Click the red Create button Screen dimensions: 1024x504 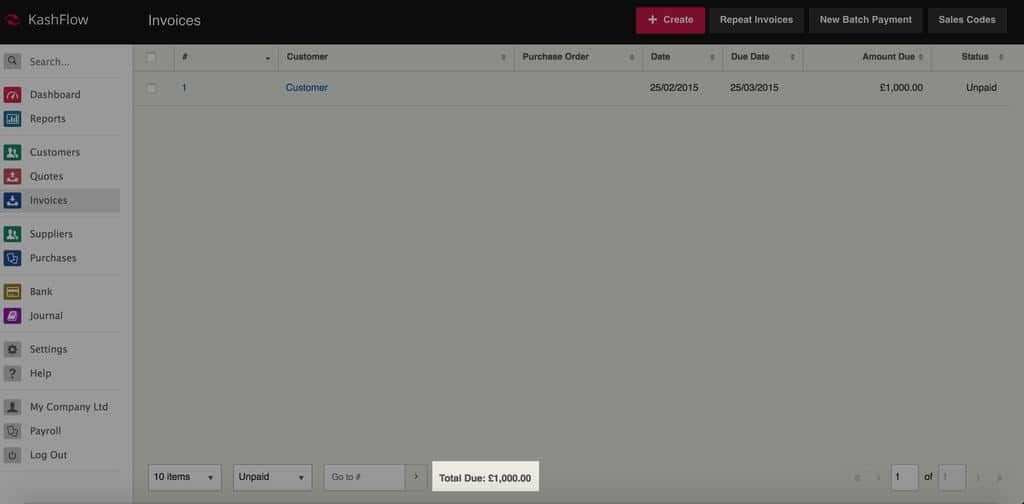point(670,20)
